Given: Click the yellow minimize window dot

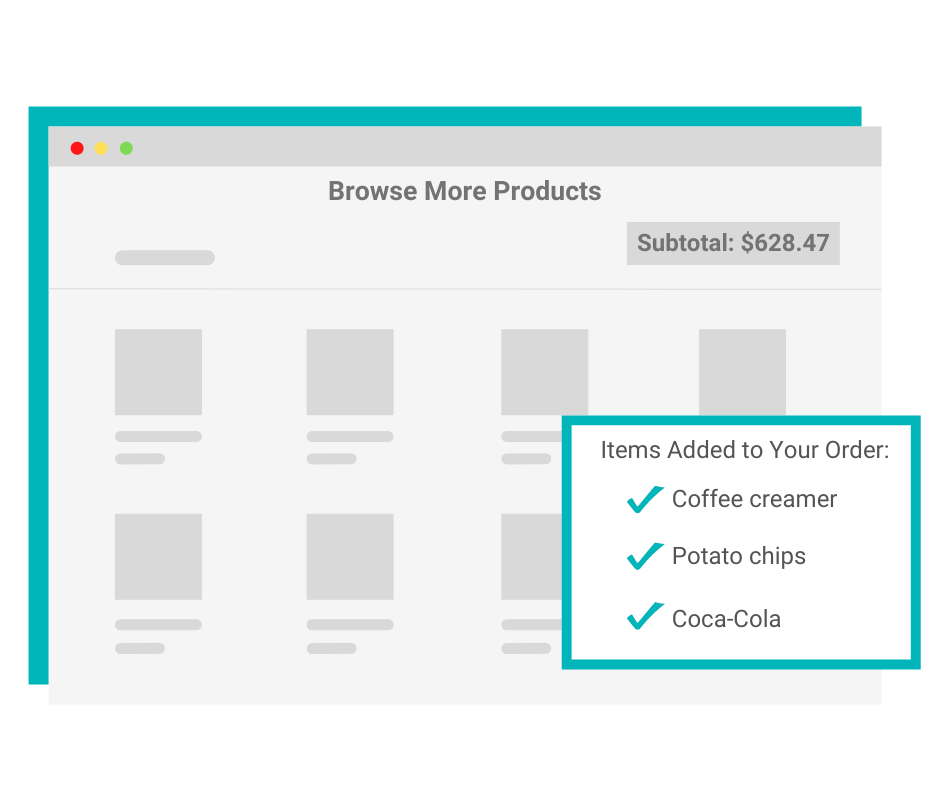Looking at the screenshot, I should (101, 148).
